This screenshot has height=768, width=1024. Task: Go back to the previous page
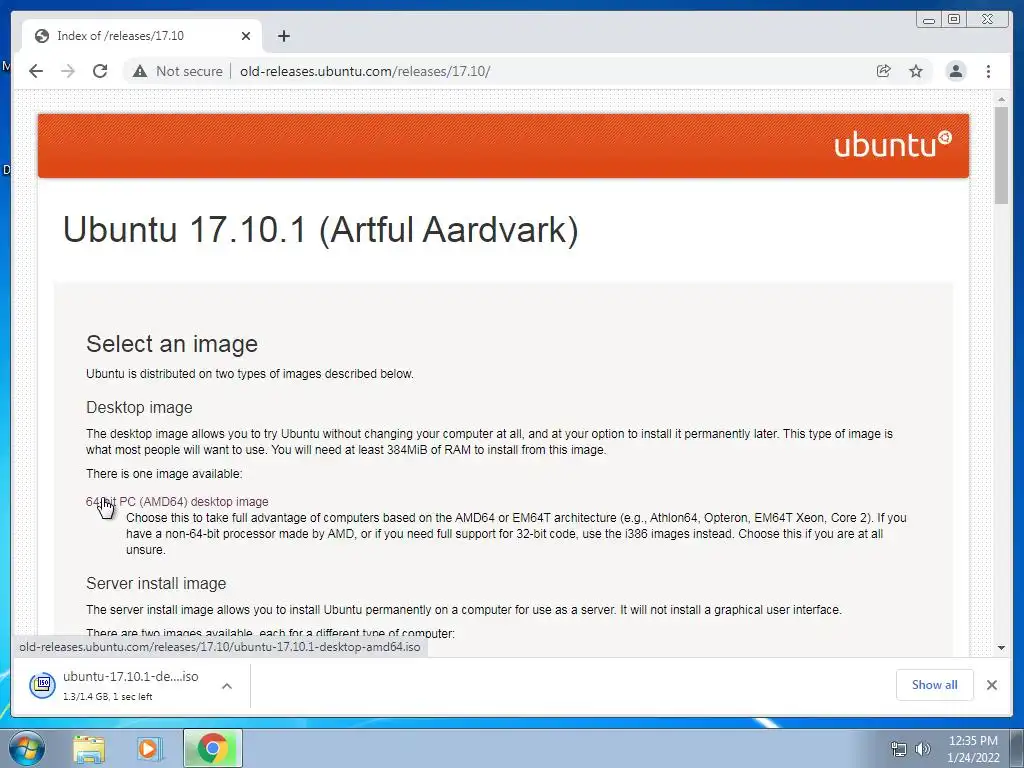pos(36,71)
